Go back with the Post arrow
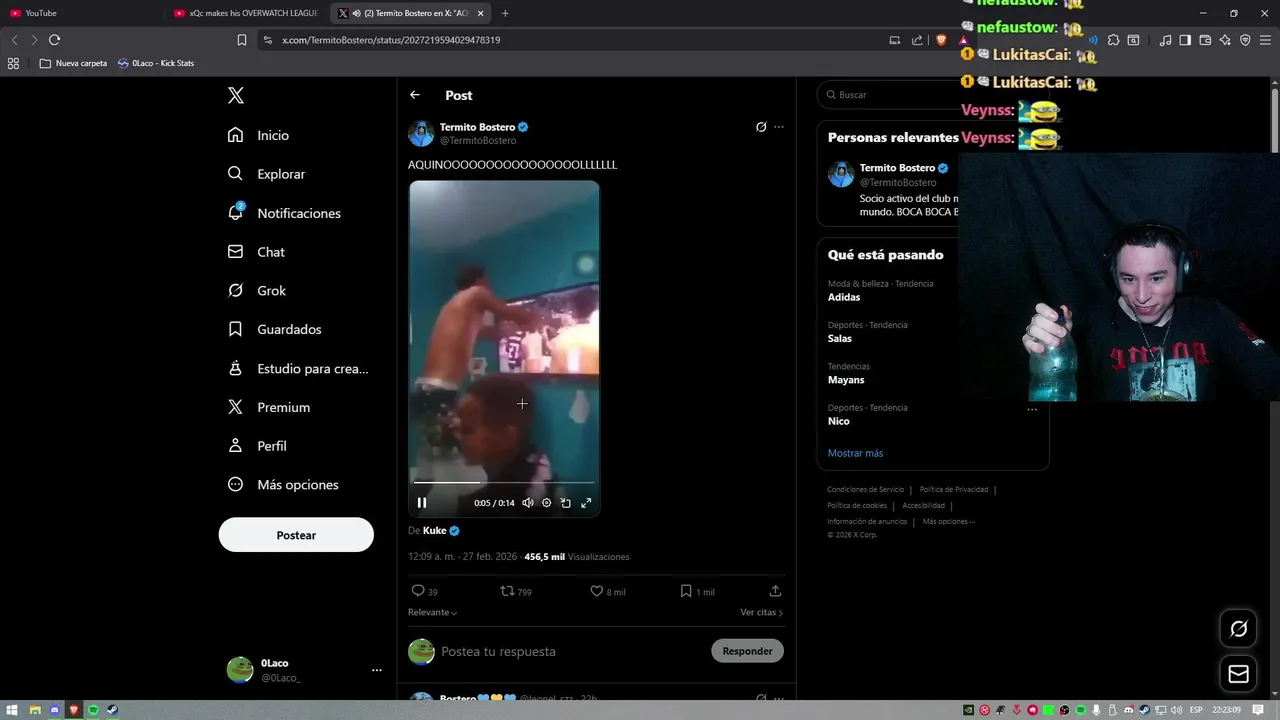The image size is (1280, 720). pos(415,95)
